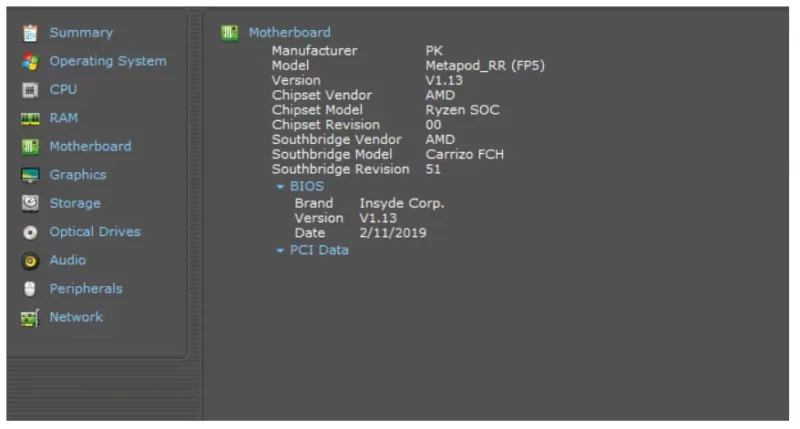Select the BIOS Brand value Insyde Corp.

coord(402,204)
